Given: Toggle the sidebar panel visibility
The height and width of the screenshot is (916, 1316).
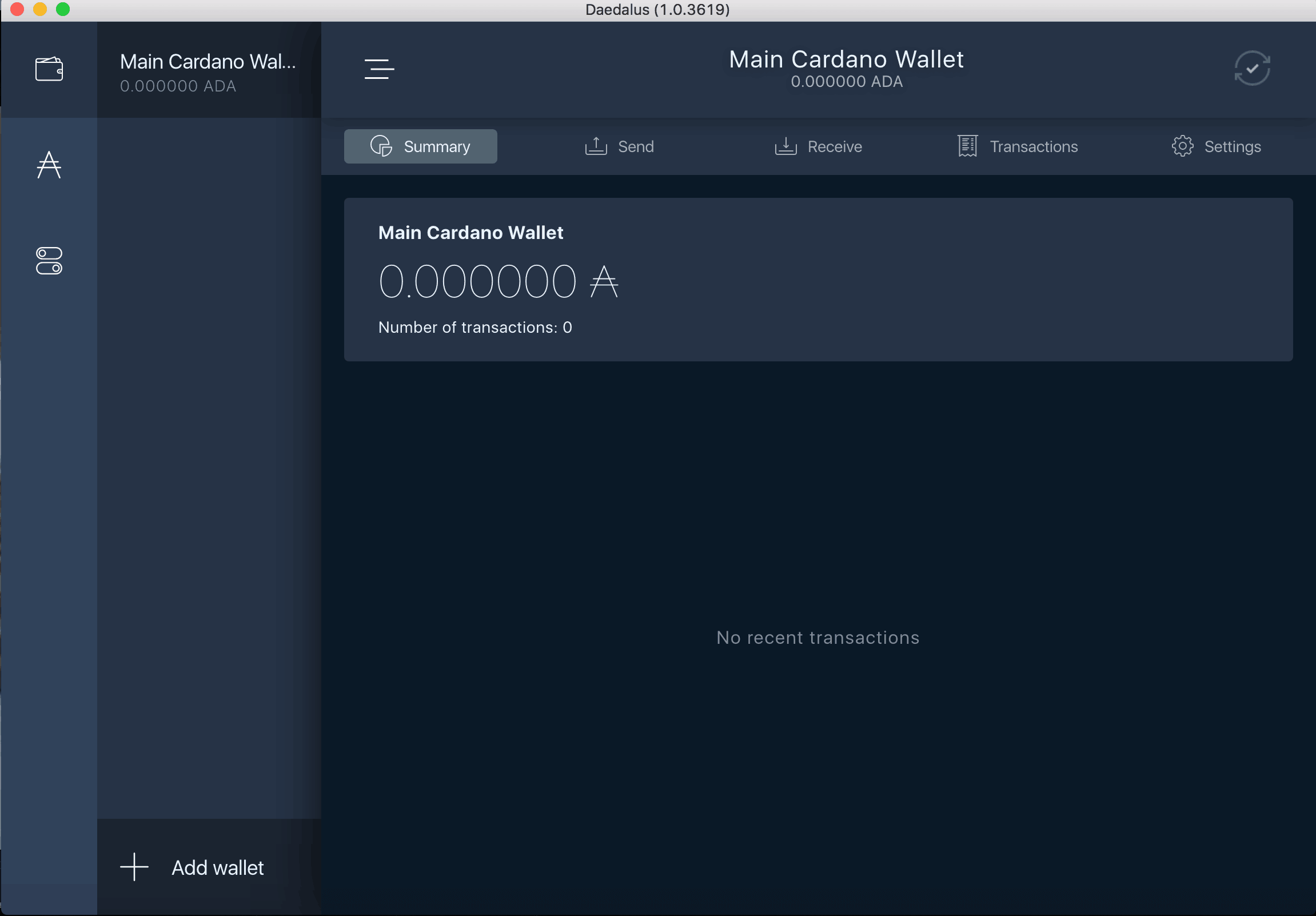Looking at the screenshot, I should pyautogui.click(x=379, y=69).
